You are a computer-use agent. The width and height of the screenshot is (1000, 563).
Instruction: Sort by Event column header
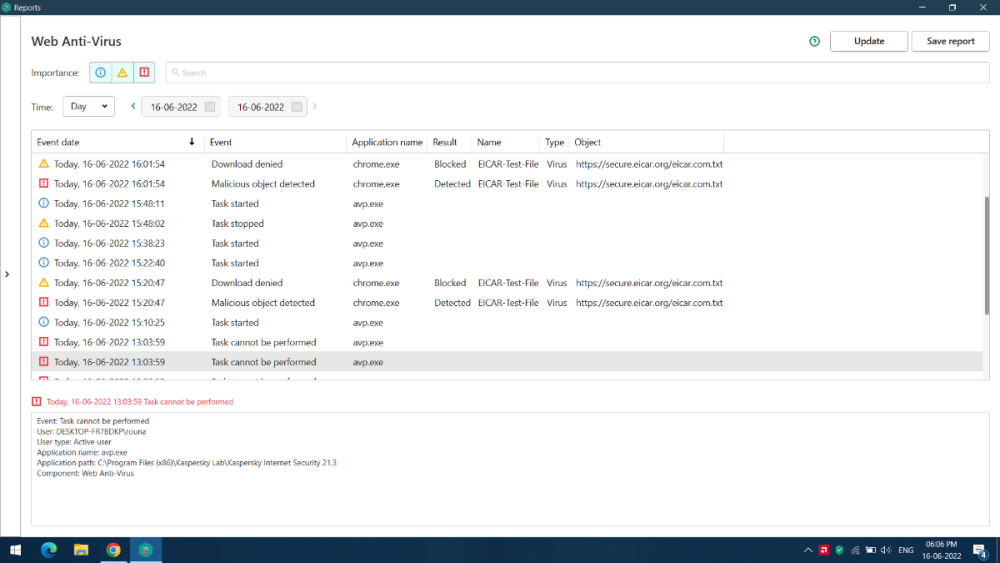pyautogui.click(x=276, y=142)
